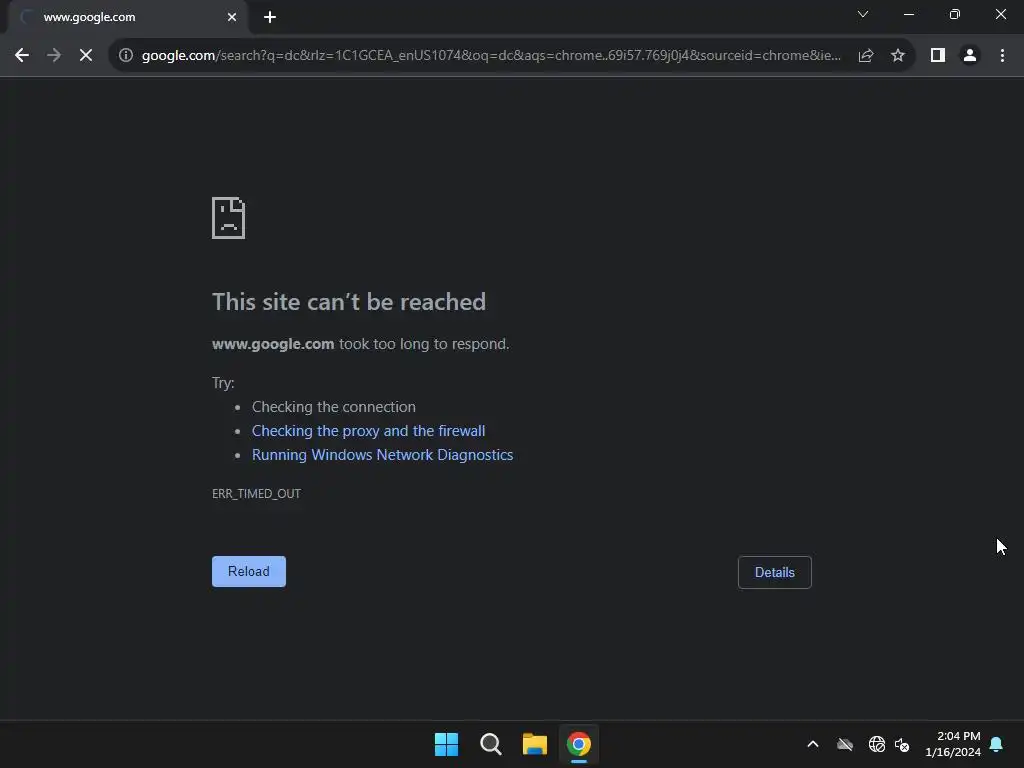Open Chrome three-dot menu
The width and height of the screenshot is (1024, 768).
tap(1002, 56)
